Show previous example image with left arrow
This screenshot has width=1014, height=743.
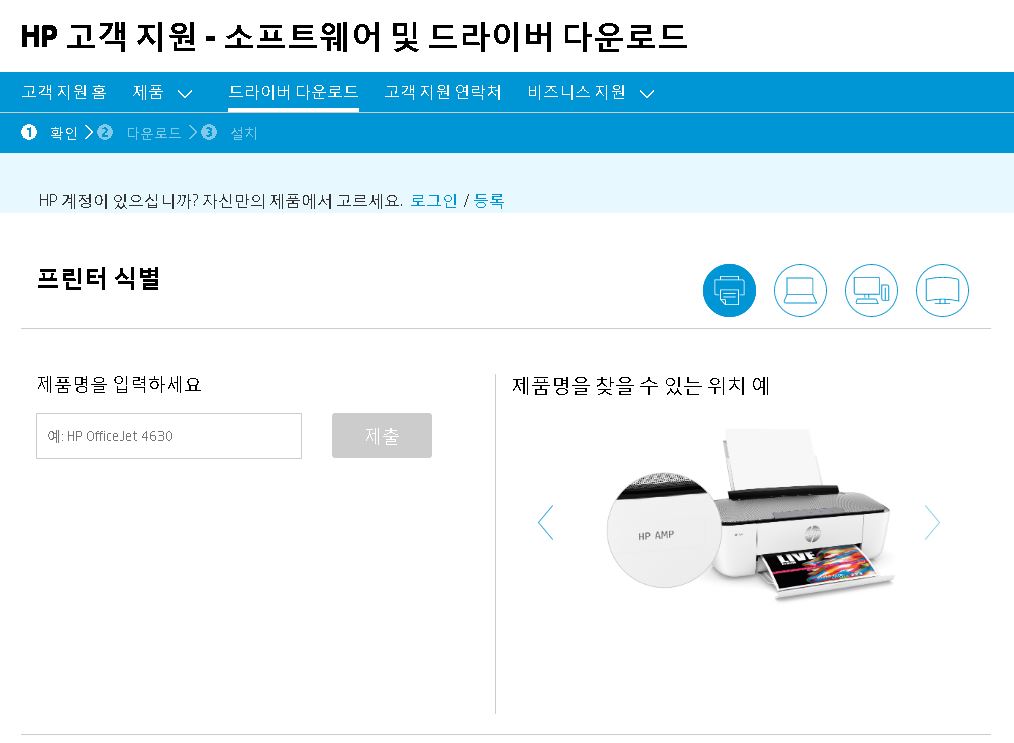(546, 522)
